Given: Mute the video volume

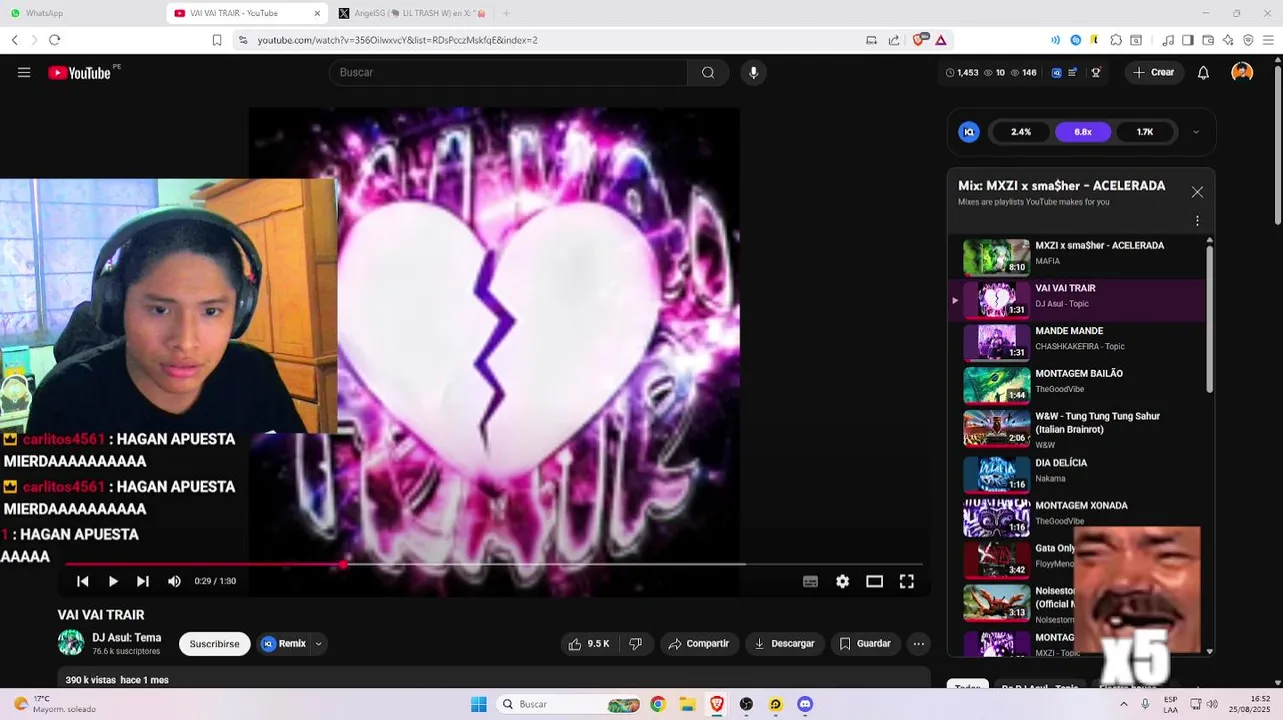Looking at the screenshot, I should (x=174, y=581).
